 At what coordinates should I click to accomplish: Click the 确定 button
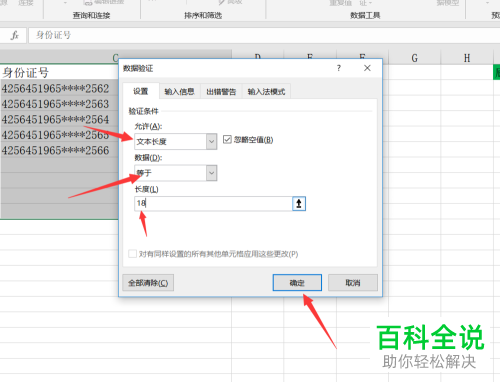point(297,283)
